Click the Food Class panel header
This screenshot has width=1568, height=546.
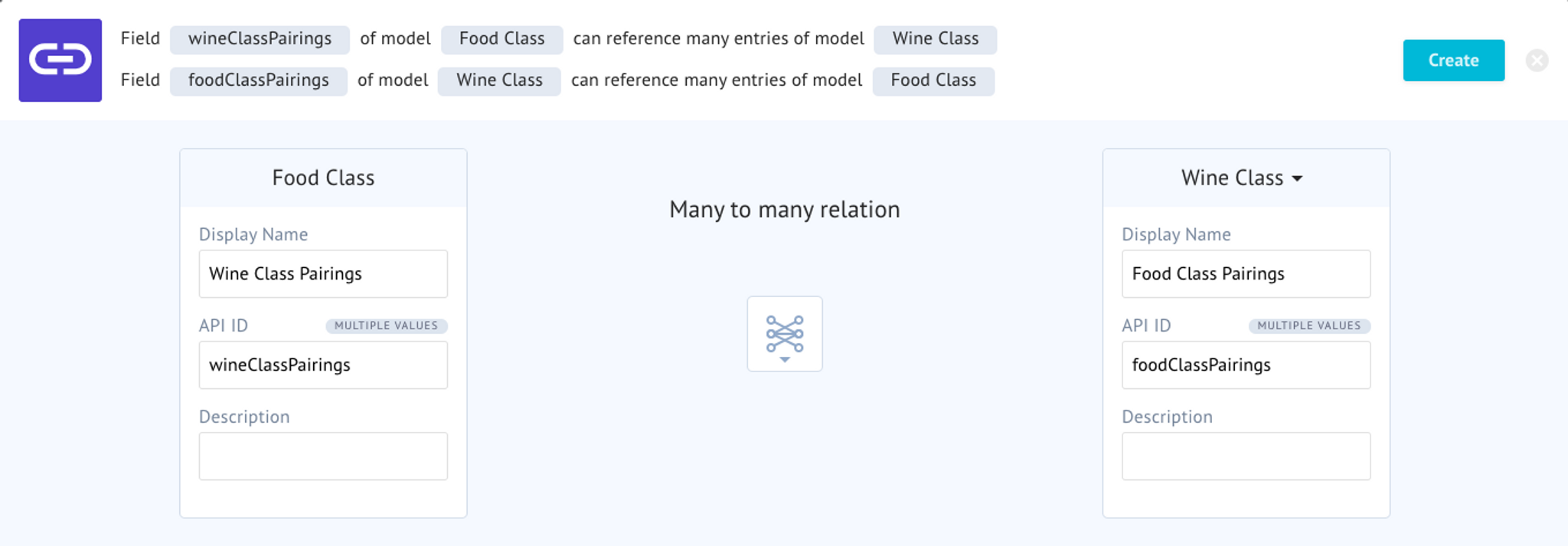tap(323, 178)
